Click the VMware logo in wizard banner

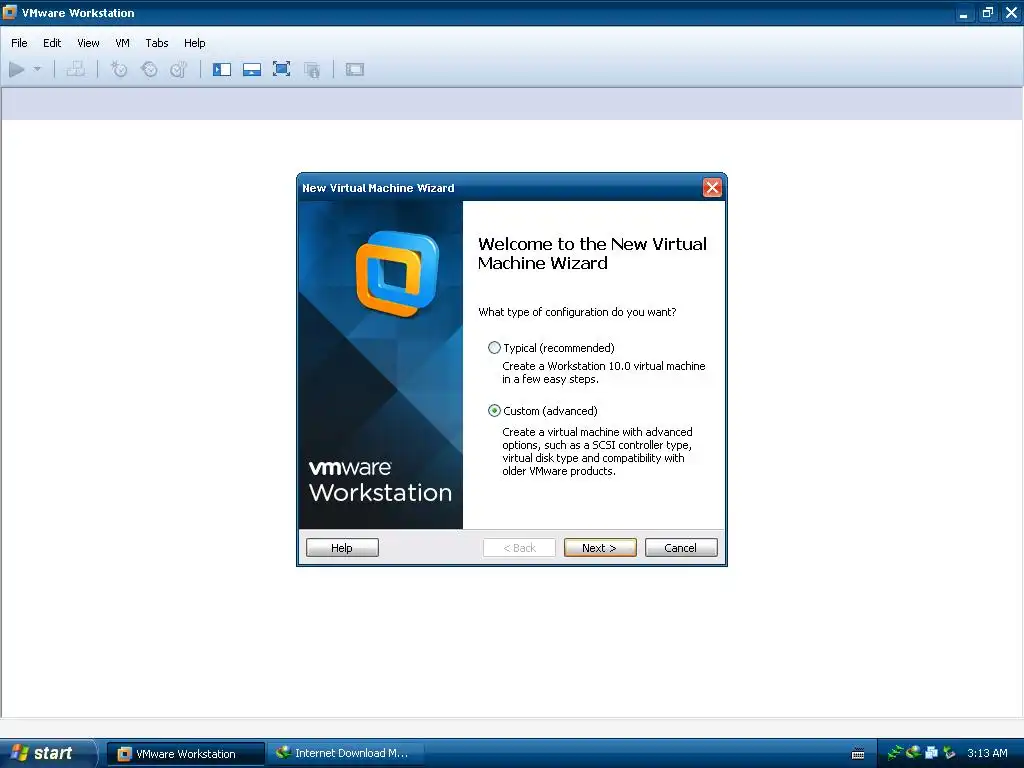click(x=397, y=274)
